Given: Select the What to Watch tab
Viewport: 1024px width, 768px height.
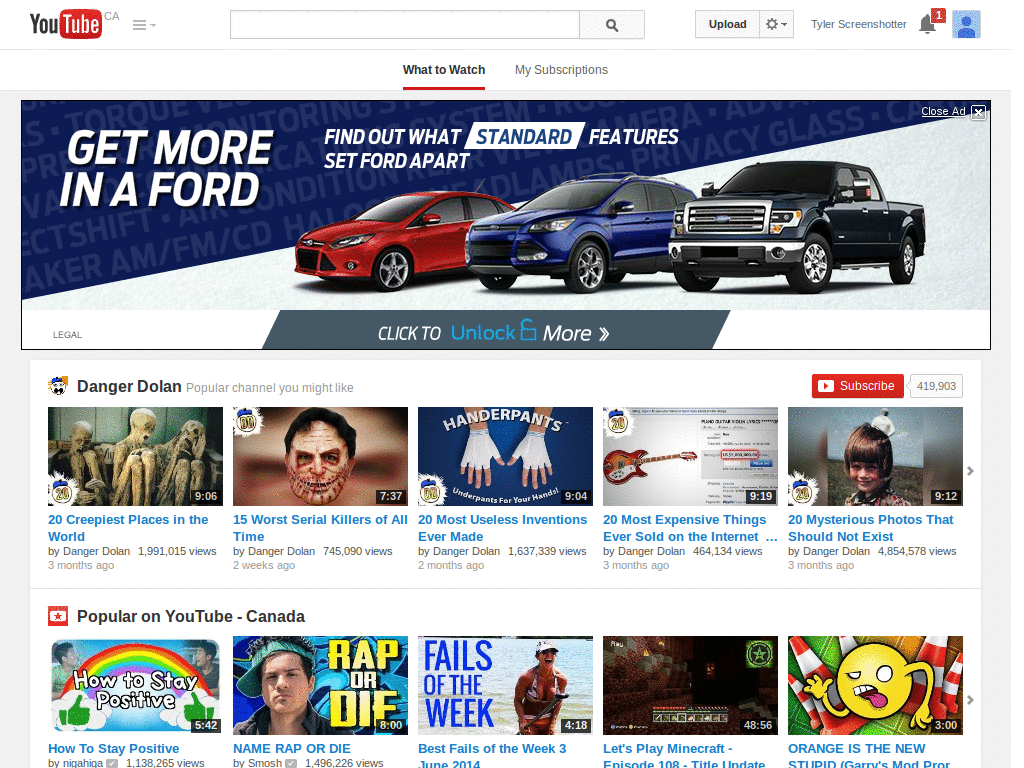Looking at the screenshot, I should [444, 70].
